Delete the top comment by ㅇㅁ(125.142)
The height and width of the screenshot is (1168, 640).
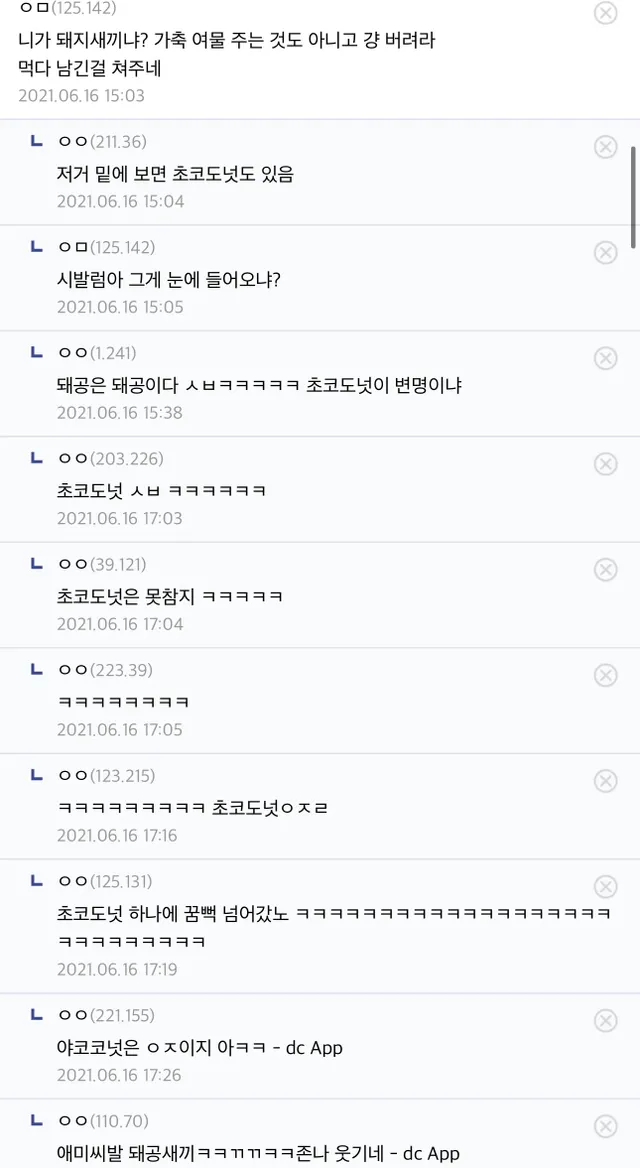click(x=605, y=13)
